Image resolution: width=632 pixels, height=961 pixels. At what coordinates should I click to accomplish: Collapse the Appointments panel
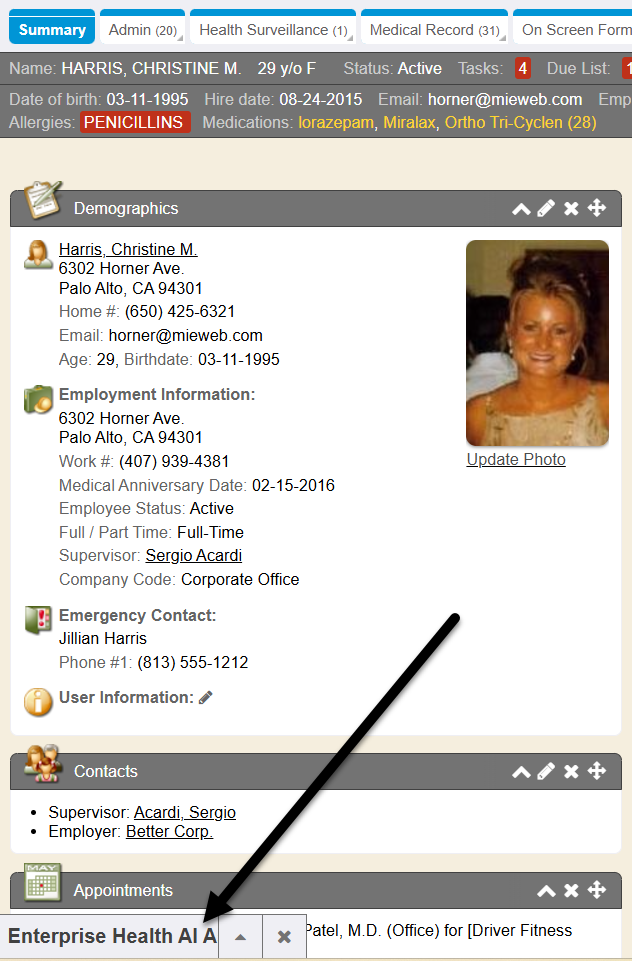pos(546,891)
